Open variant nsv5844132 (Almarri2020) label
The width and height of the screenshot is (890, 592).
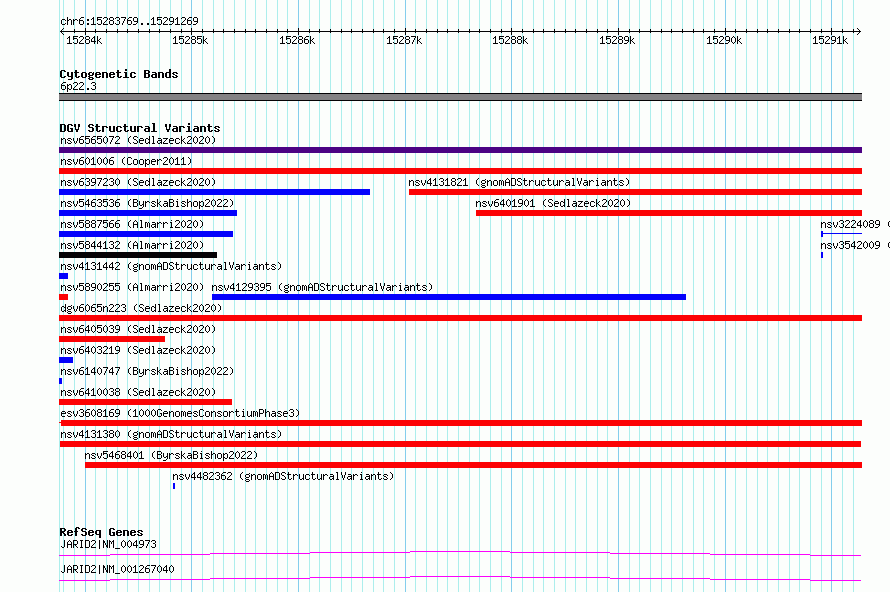[x=132, y=245]
